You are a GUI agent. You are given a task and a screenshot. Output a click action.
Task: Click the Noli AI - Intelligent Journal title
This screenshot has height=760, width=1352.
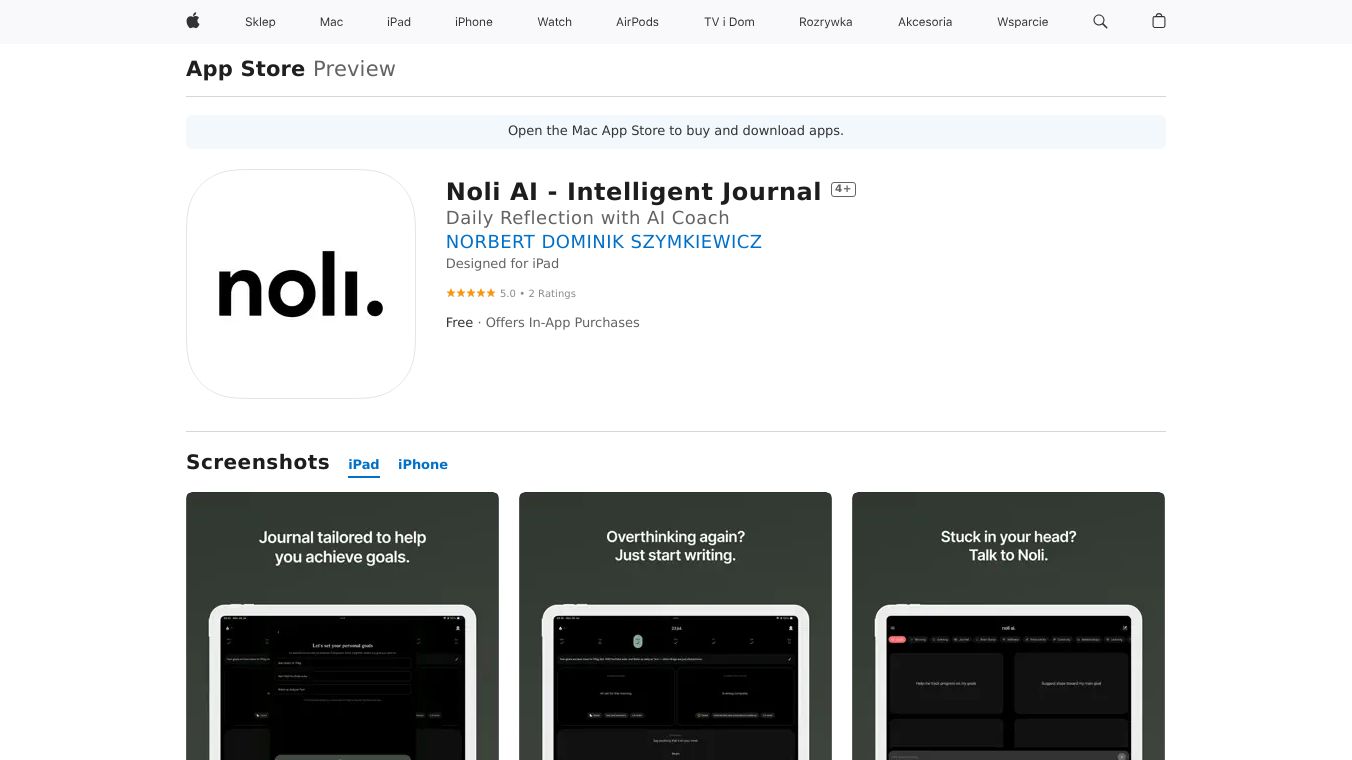click(634, 191)
